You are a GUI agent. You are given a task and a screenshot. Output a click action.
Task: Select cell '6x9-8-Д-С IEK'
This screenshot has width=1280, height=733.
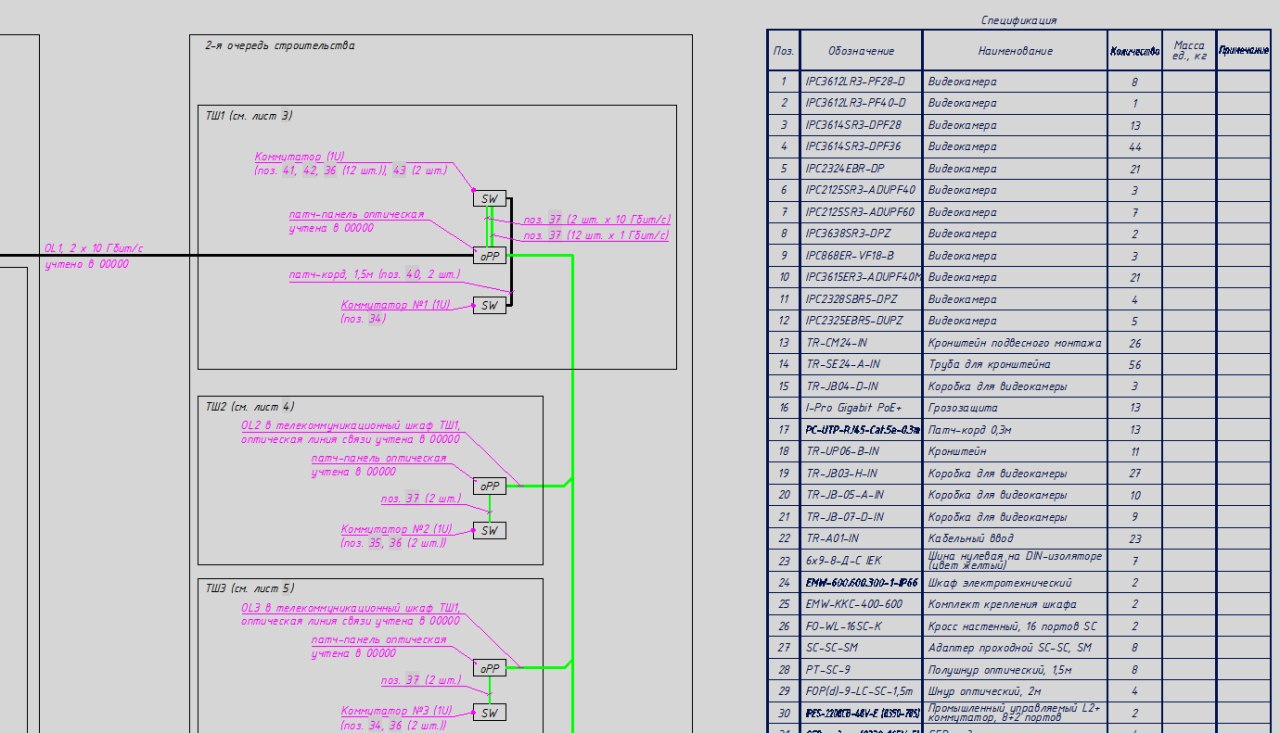tap(861, 560)
